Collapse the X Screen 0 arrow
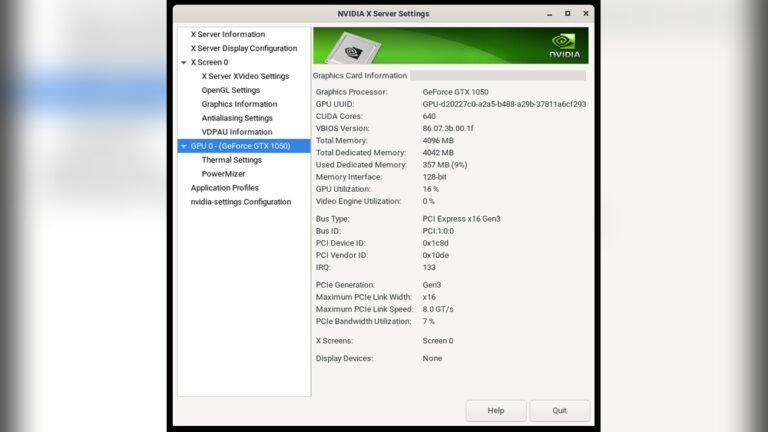The width and height of the screenshot is (768, 432). [184, 62]
